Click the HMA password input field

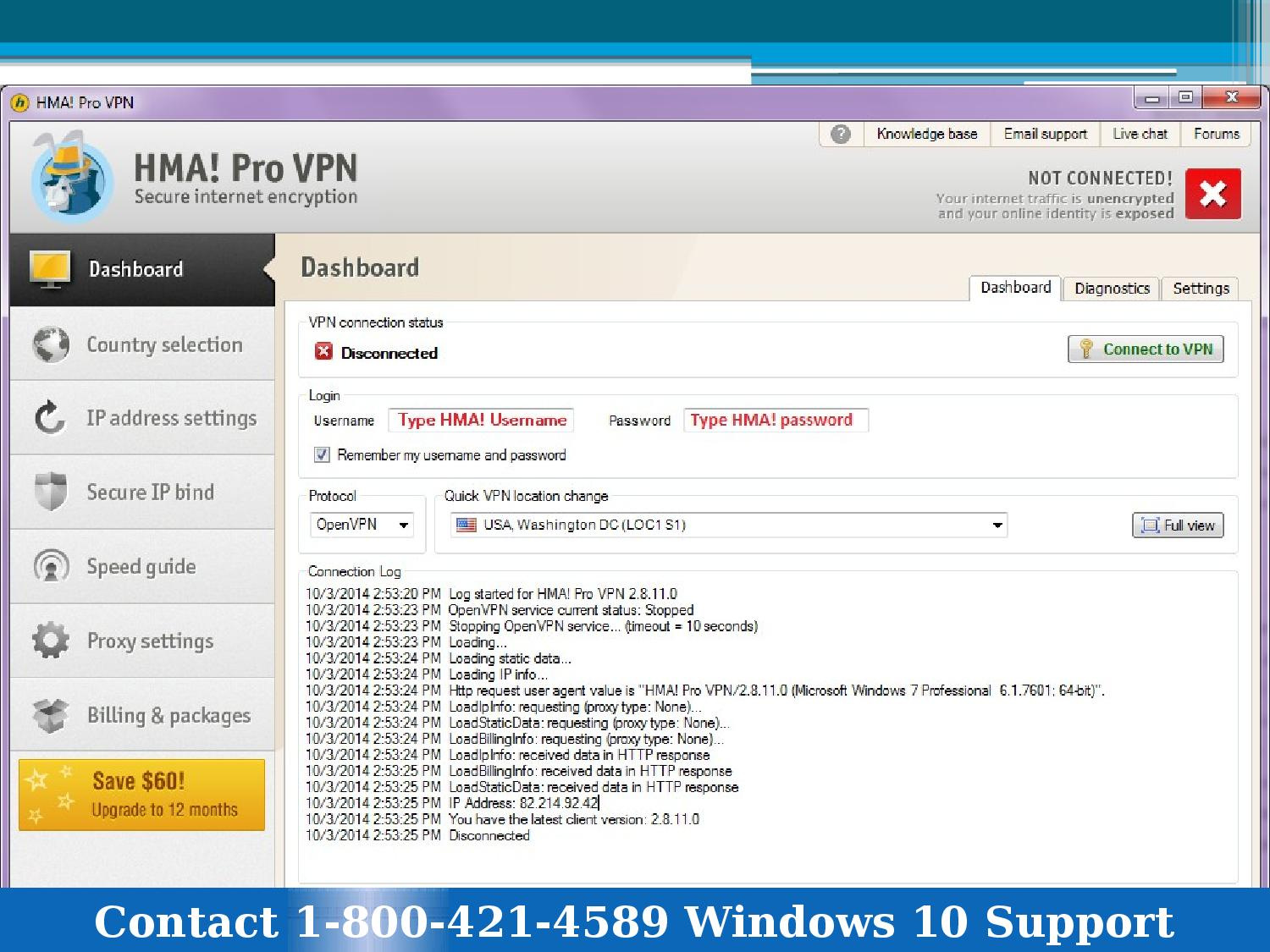coord(776,420)
